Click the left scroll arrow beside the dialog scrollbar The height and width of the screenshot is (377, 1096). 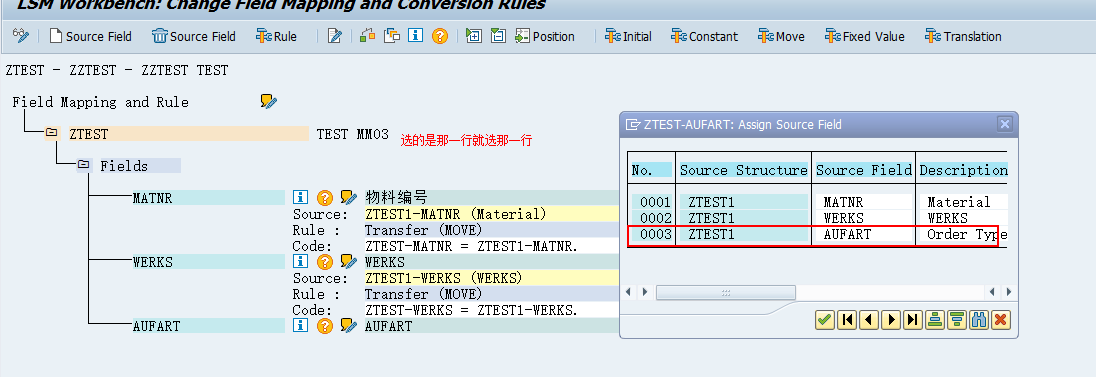tap(628, 292)
